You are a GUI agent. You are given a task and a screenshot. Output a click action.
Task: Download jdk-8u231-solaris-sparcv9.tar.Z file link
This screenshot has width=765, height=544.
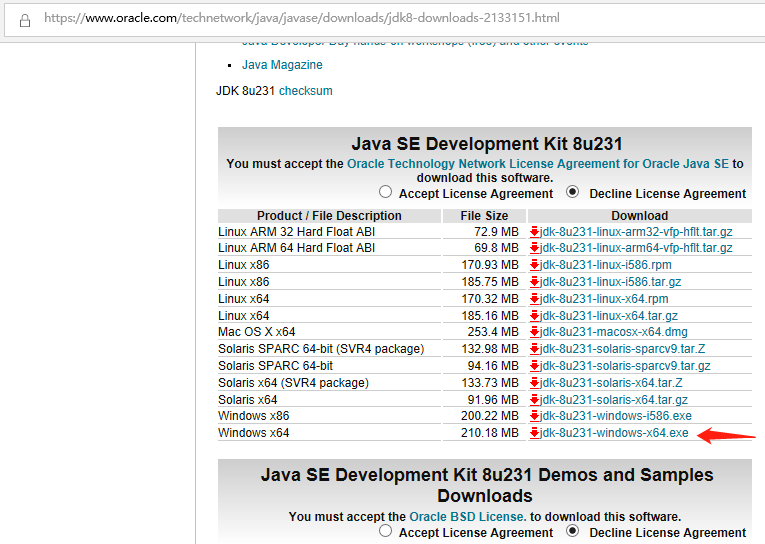pyautogui.click(x=623, y=349)
